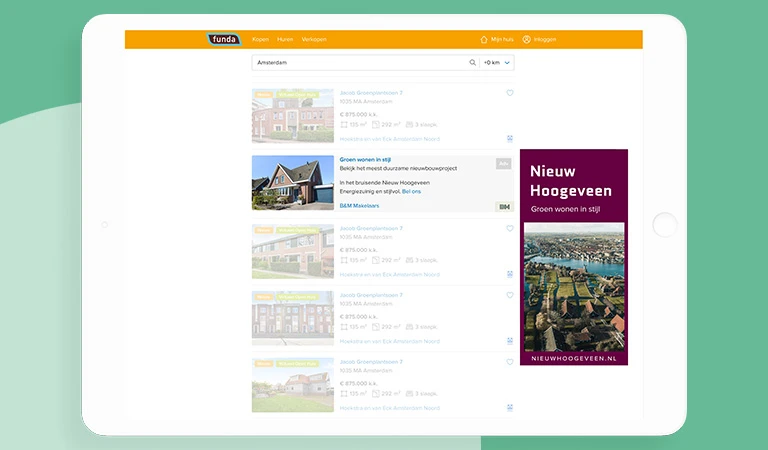This screenshot has height=450, width=768.
Task: Click 'Bekijk het meest duurzame nieuwbouwproject' text
Action: pyautogui.click(x=398, y=168)
